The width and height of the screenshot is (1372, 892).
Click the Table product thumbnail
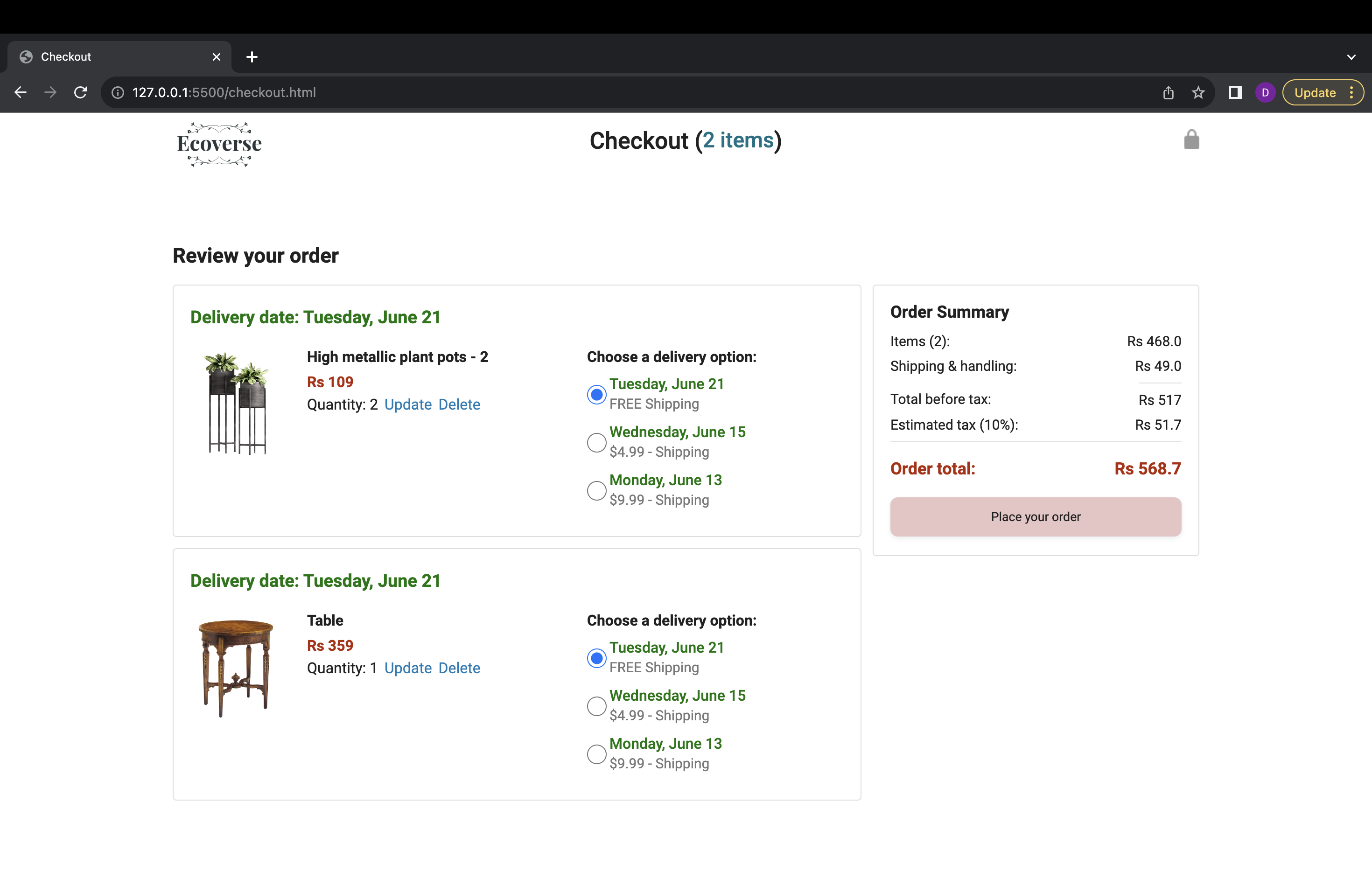click(x=236, y=668)
